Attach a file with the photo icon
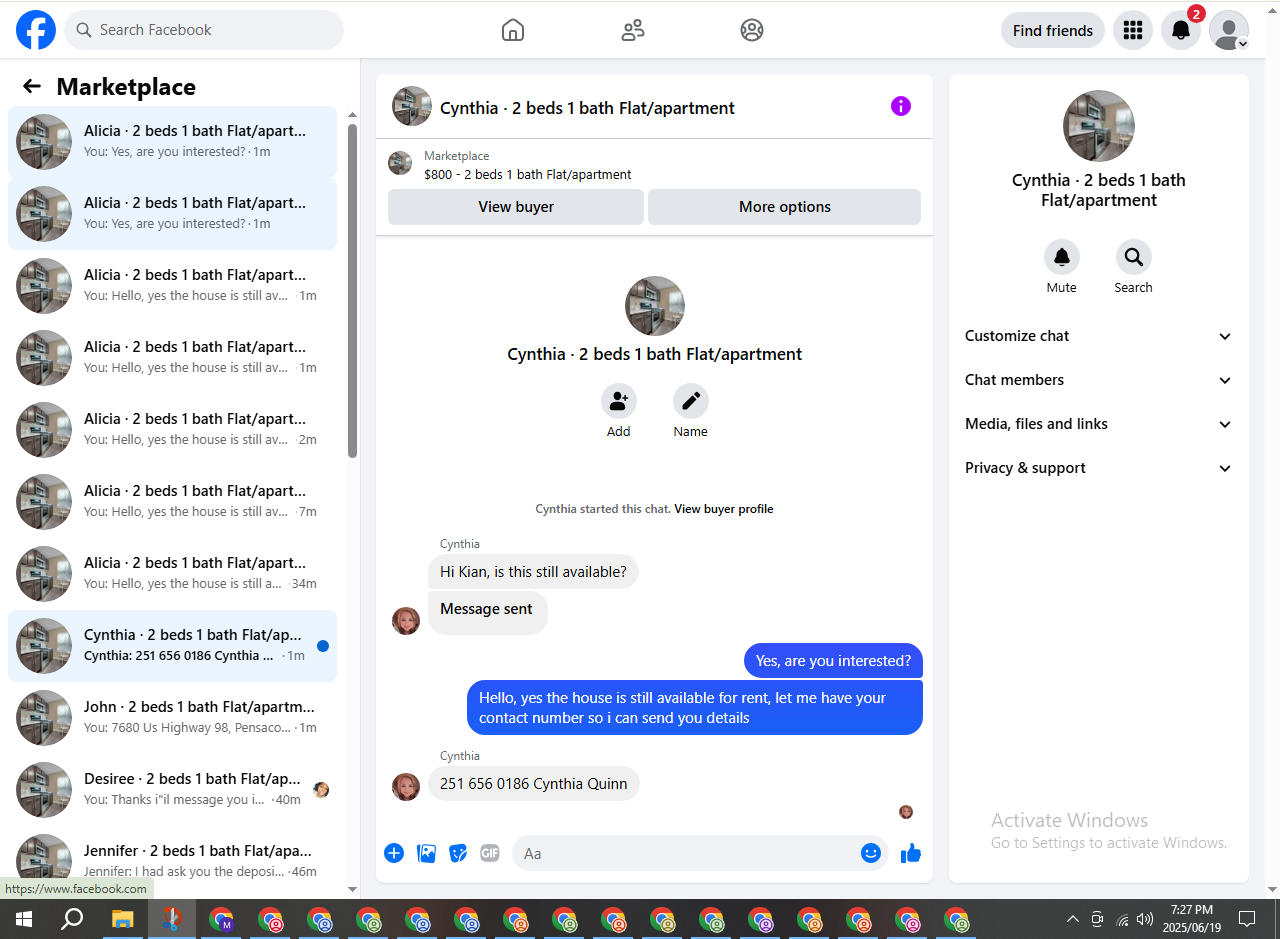Image resolution: width=1280 pixels, height=939 pixels. (426, 853)
